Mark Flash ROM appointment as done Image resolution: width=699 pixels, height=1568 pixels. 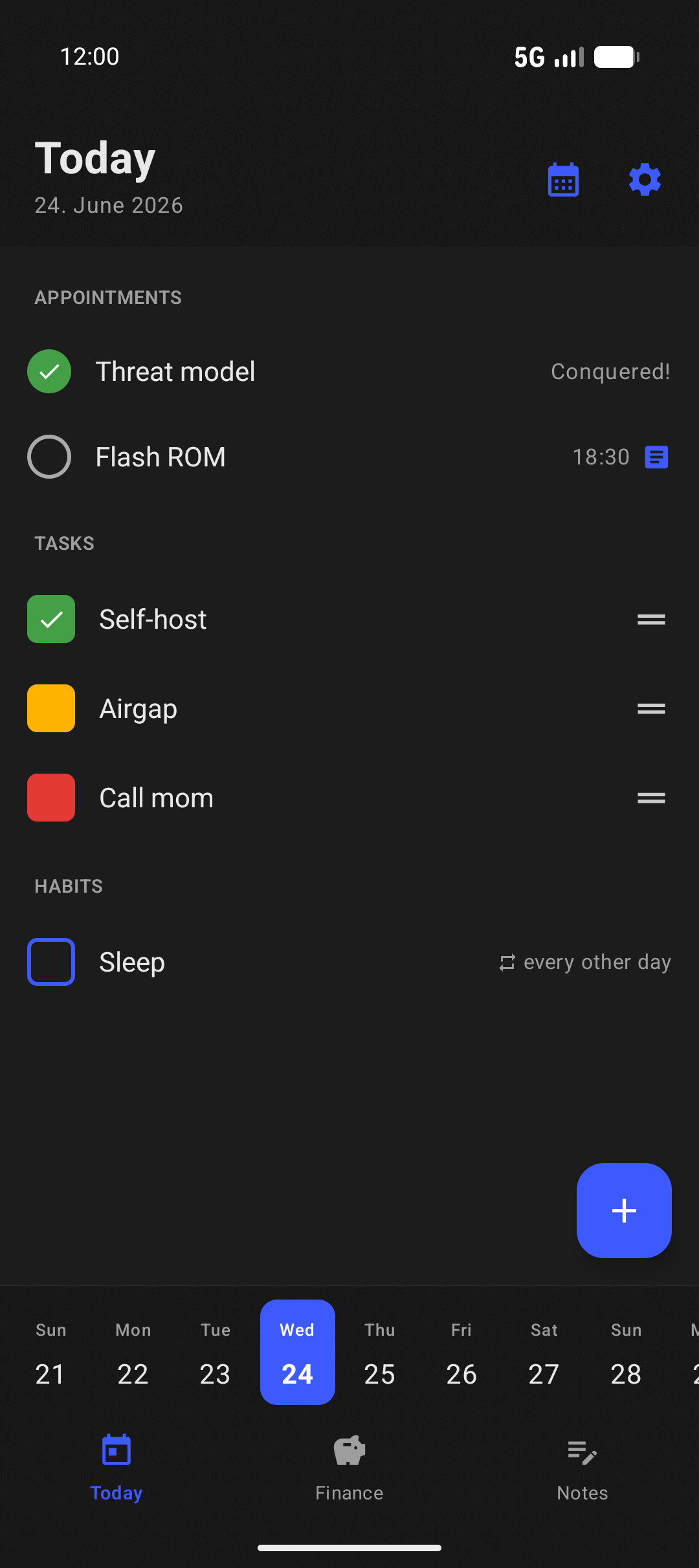tap(49, 457)
